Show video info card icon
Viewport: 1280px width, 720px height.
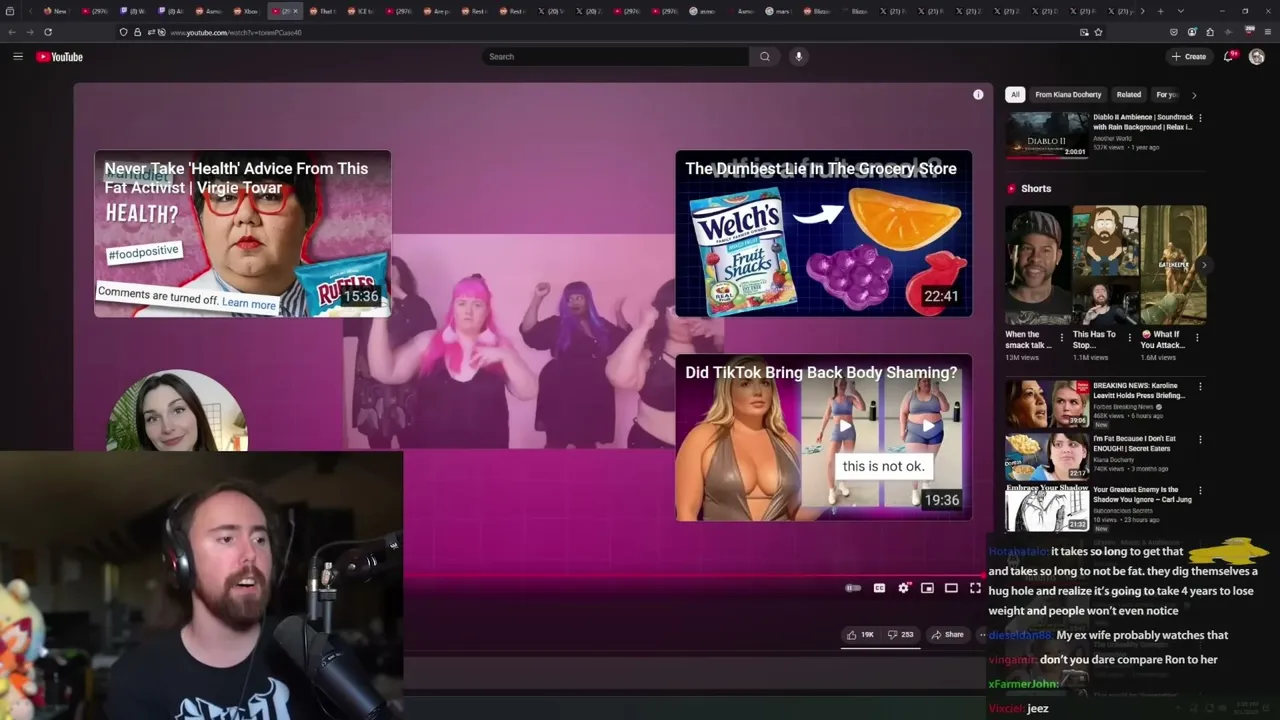tap(978, 95)
